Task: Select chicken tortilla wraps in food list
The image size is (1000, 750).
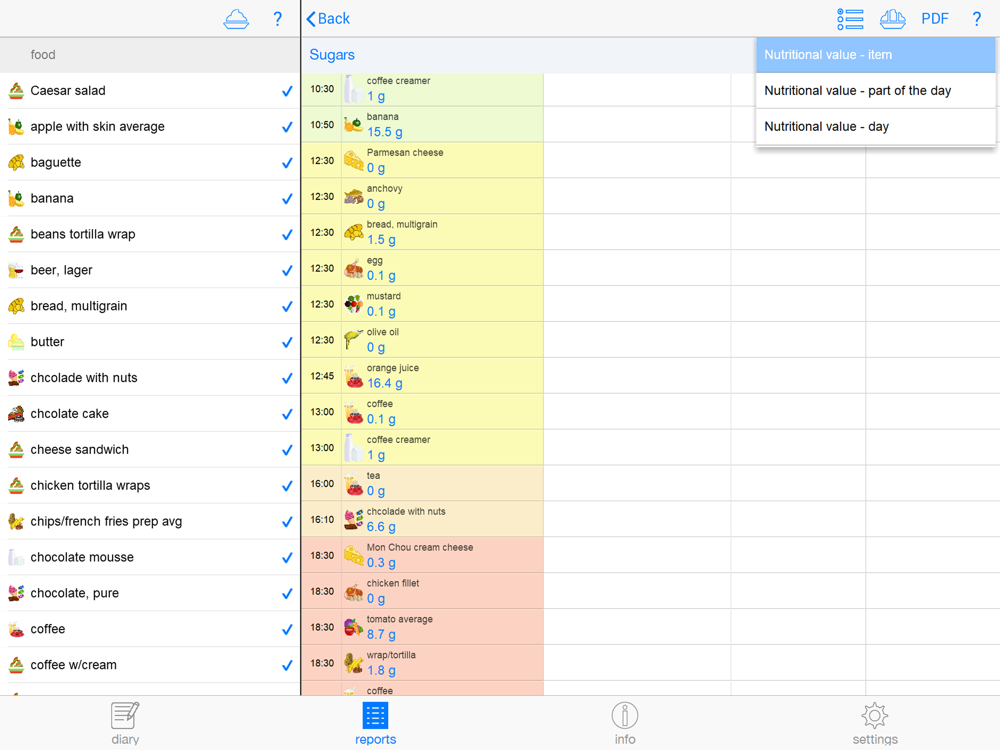Action: click(x=150, y=485)
